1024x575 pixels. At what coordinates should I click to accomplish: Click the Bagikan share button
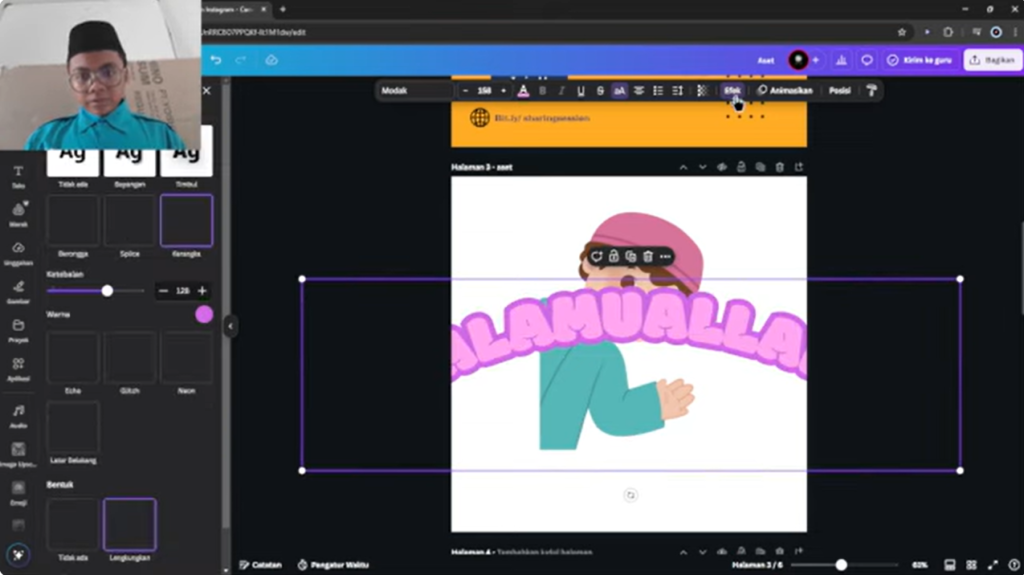coord(991,60)
